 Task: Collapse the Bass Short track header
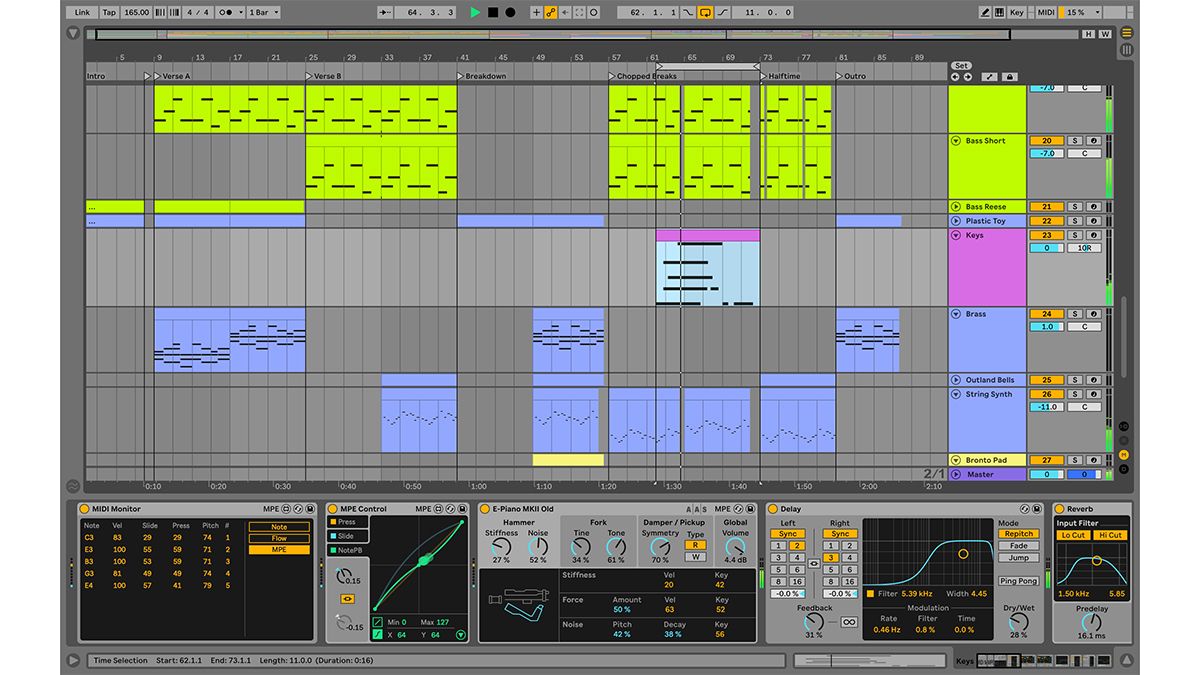956,141
